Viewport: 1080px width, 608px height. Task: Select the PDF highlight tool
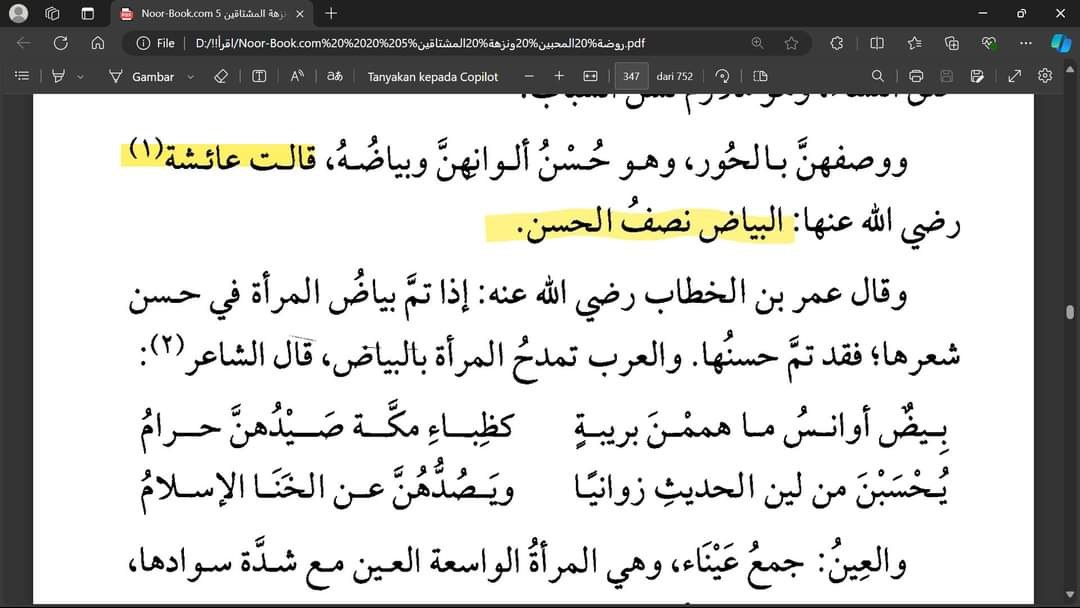pos(59,76)
